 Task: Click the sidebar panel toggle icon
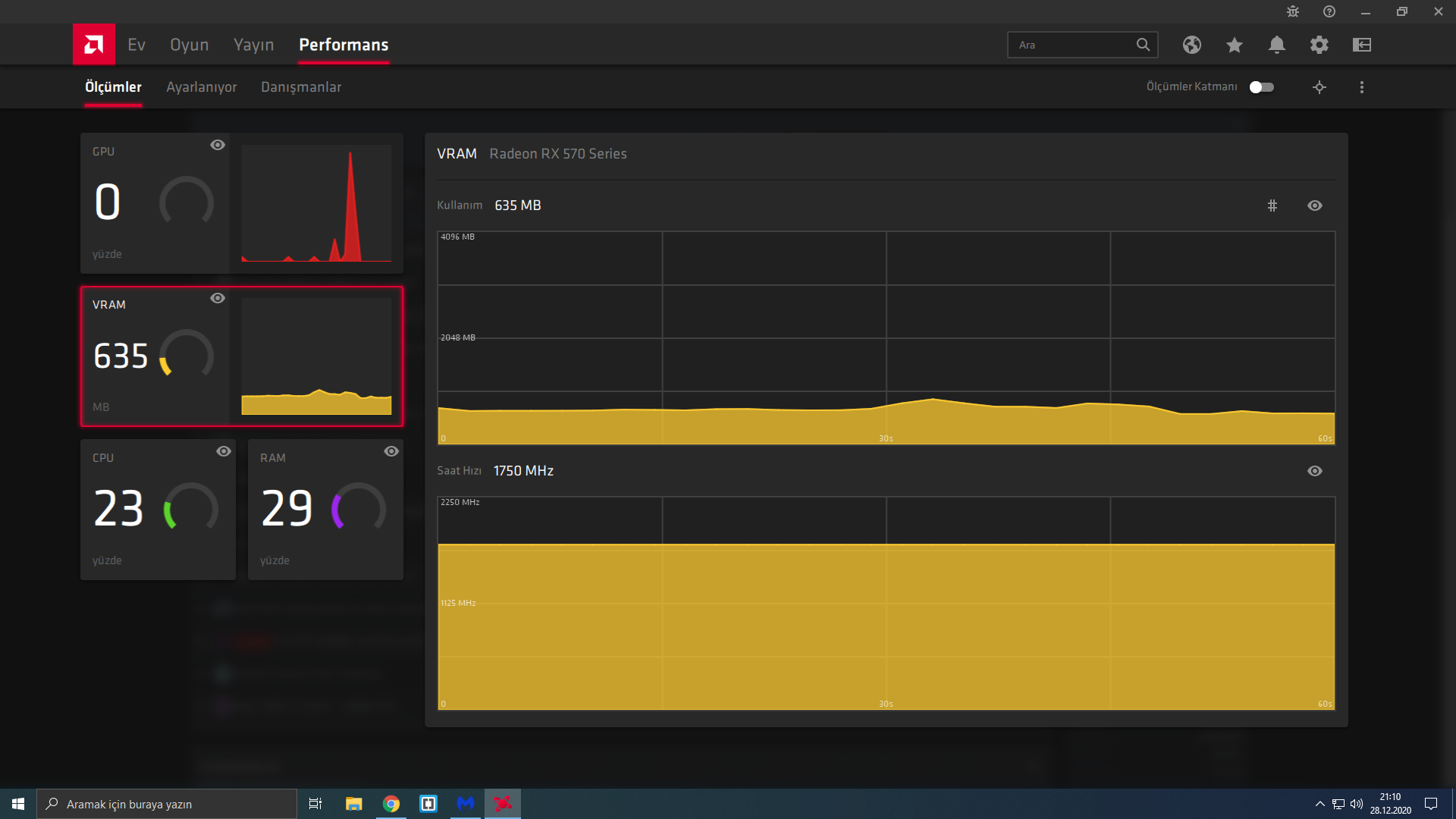(1361, 45)
